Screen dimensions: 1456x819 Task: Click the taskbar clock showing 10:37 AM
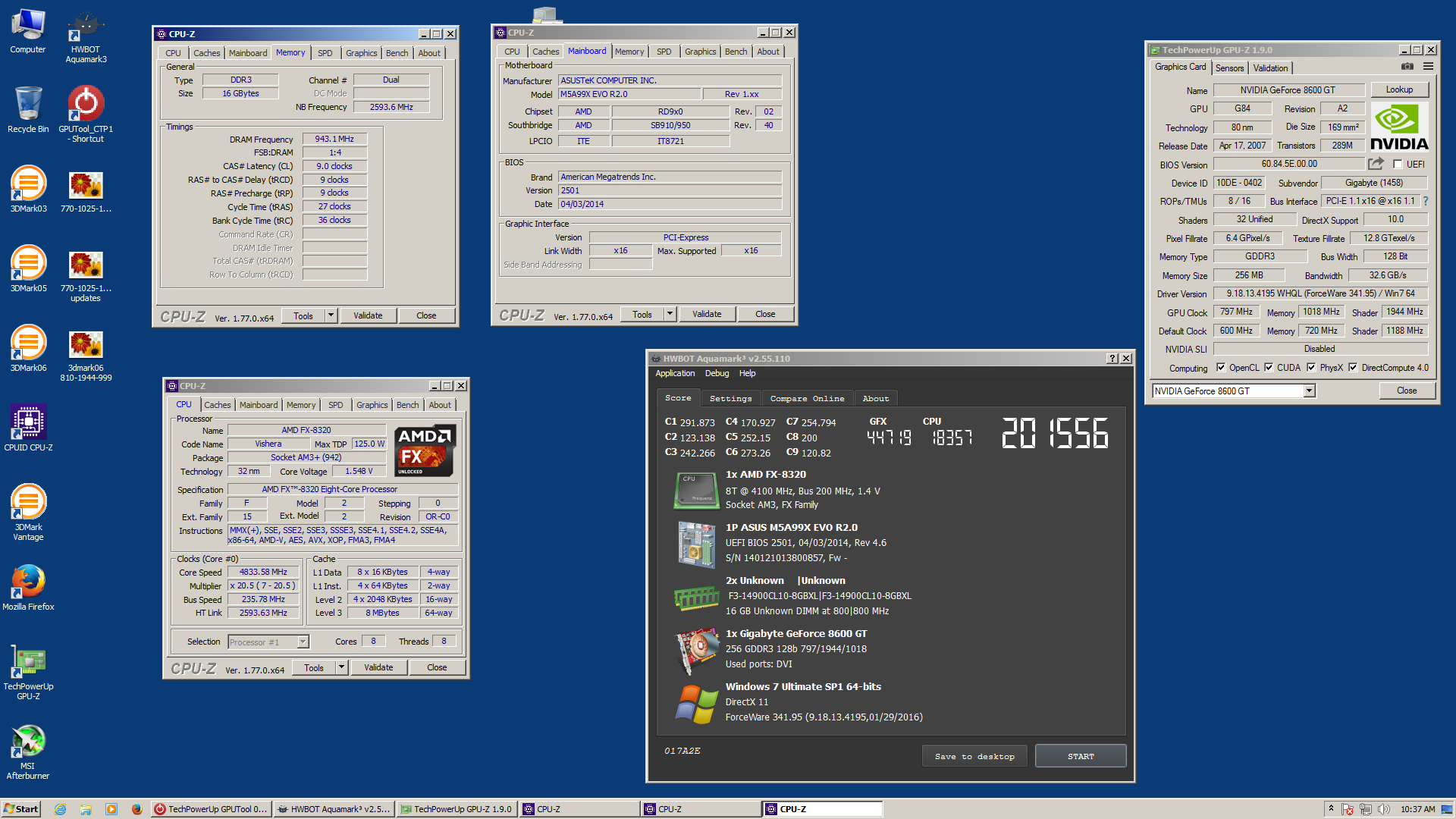coord(1417,809)
